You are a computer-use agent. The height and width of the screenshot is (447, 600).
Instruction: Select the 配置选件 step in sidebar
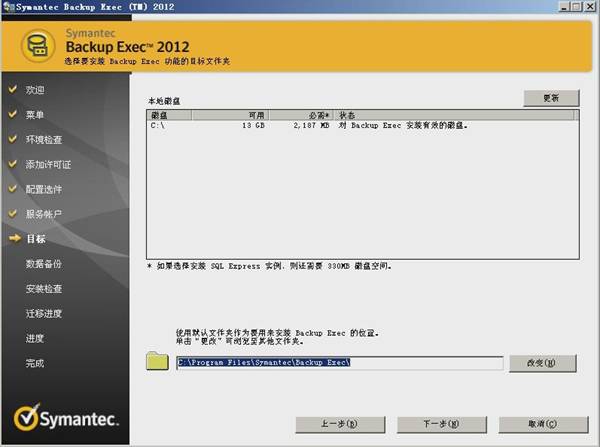pos(44,189)
